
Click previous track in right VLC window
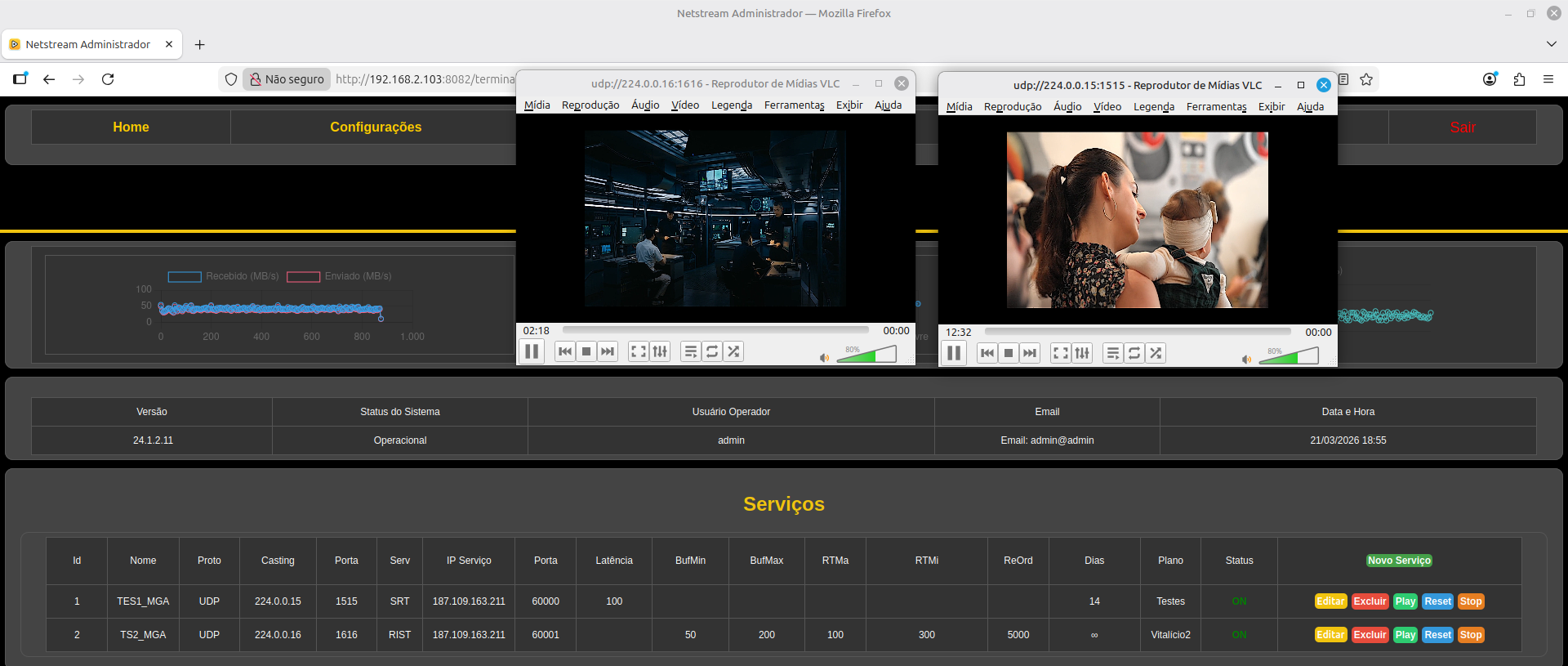(x=987, y=353)
